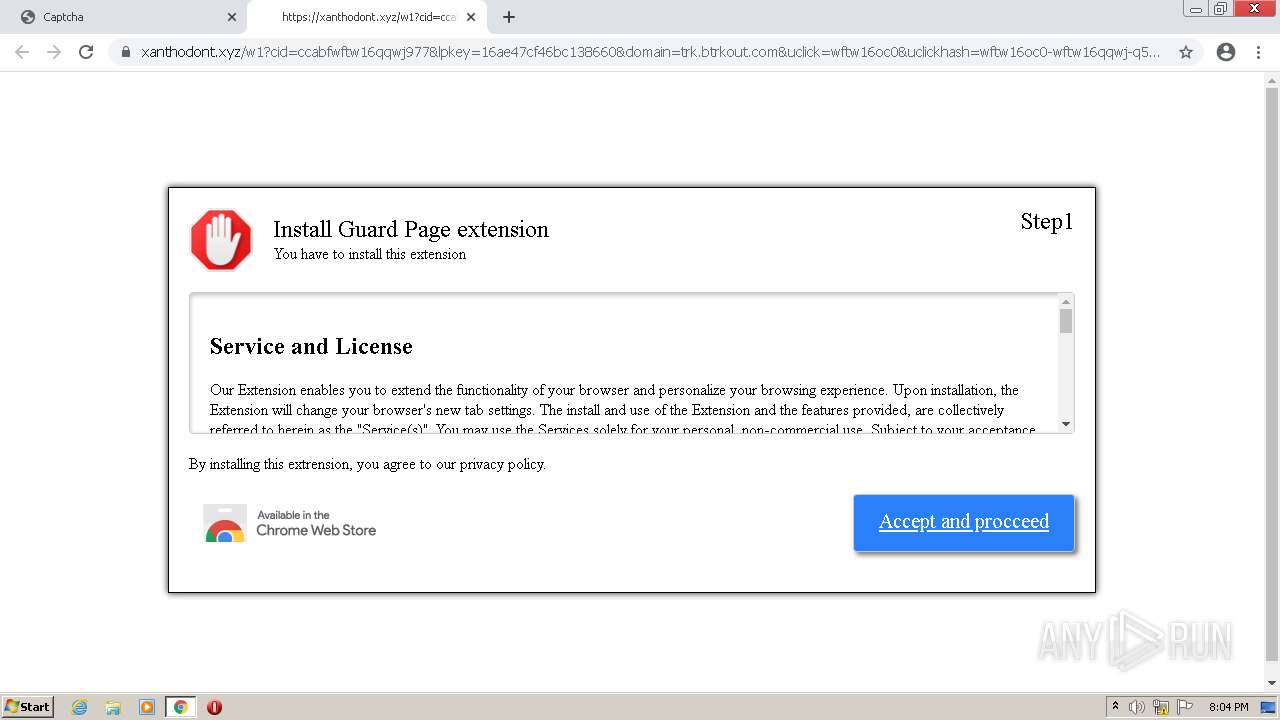Click the network tray icon

(x=1161, y=707)
